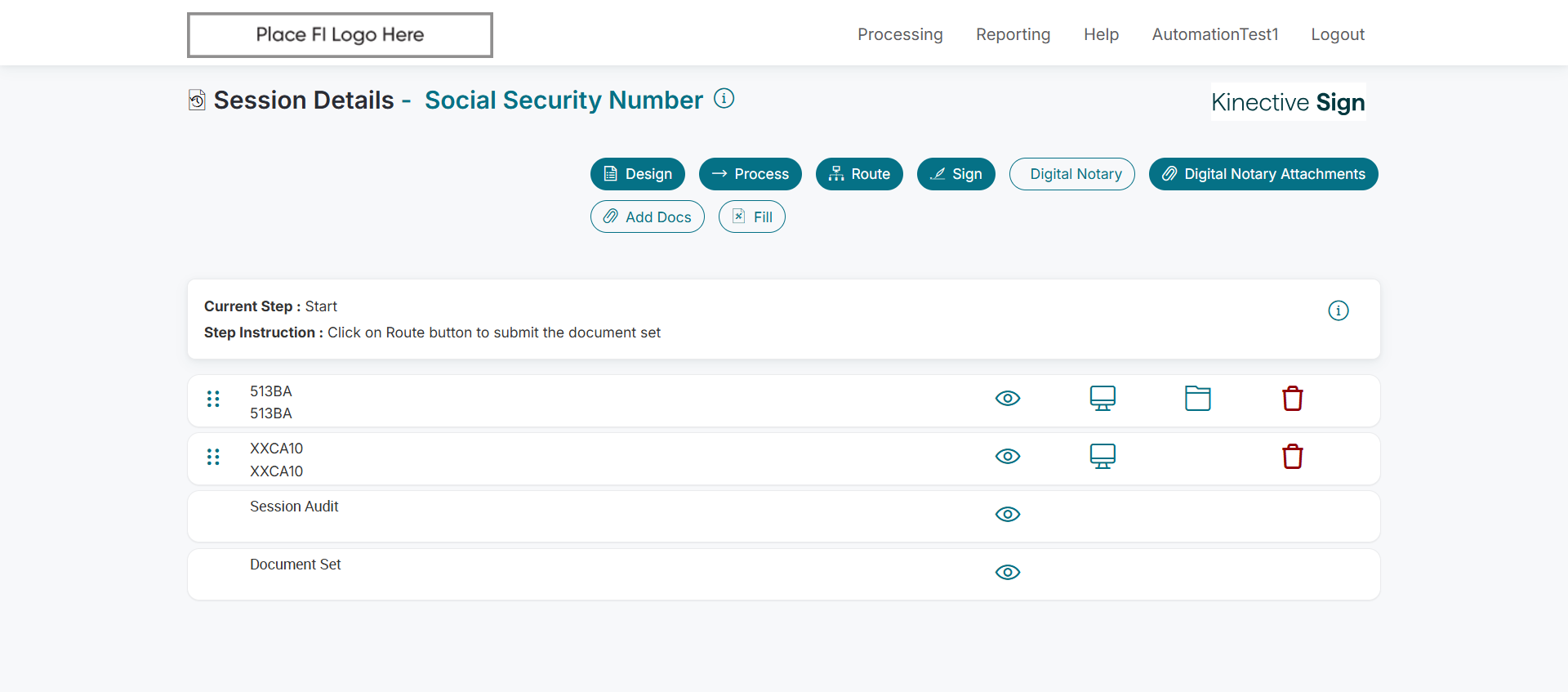Click the Add Docs button
Image resolution: width=1568 pixels, height=692 pixels.
[647, 217]
